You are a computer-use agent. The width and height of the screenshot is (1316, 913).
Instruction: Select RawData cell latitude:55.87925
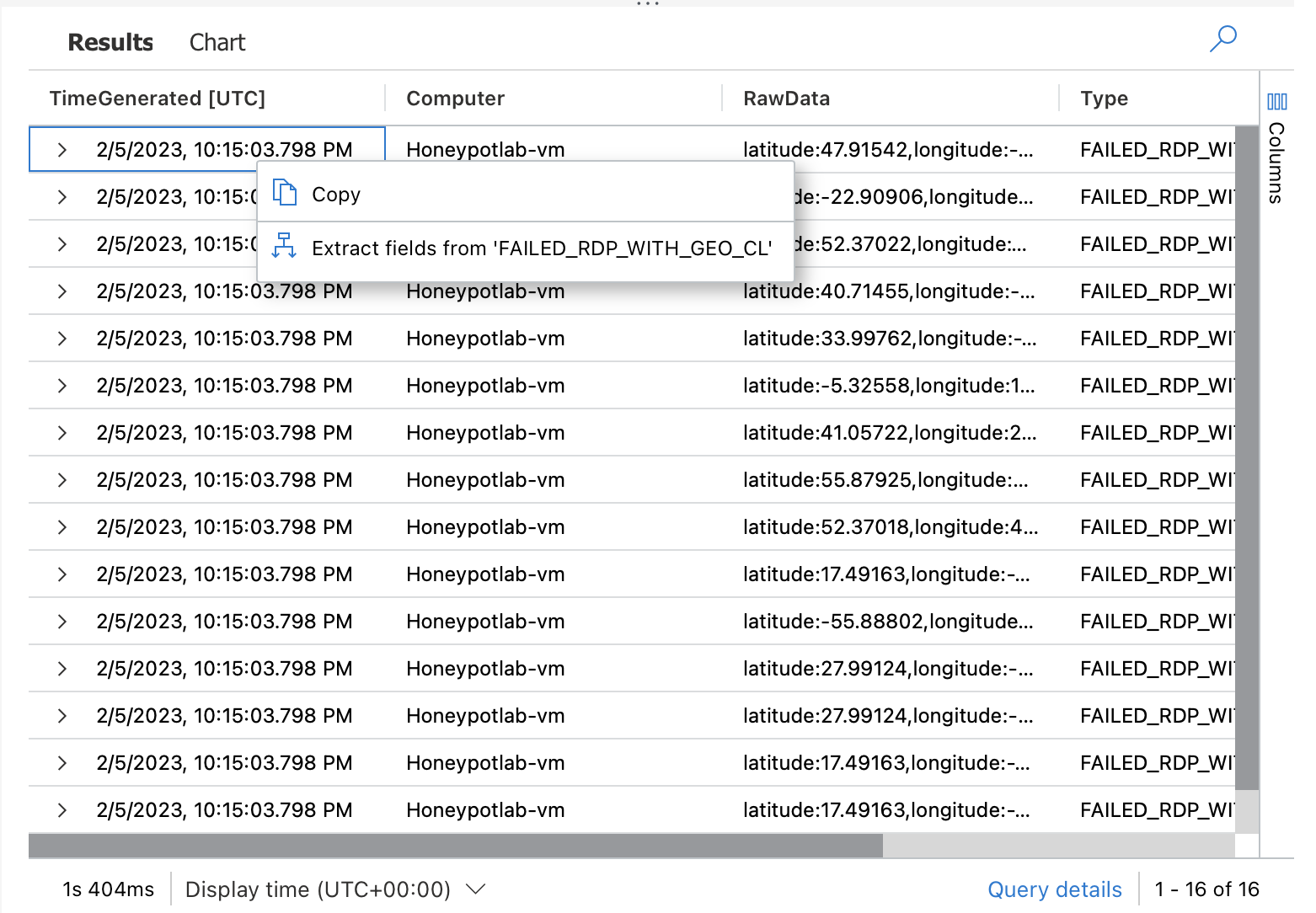coord(890,480)
